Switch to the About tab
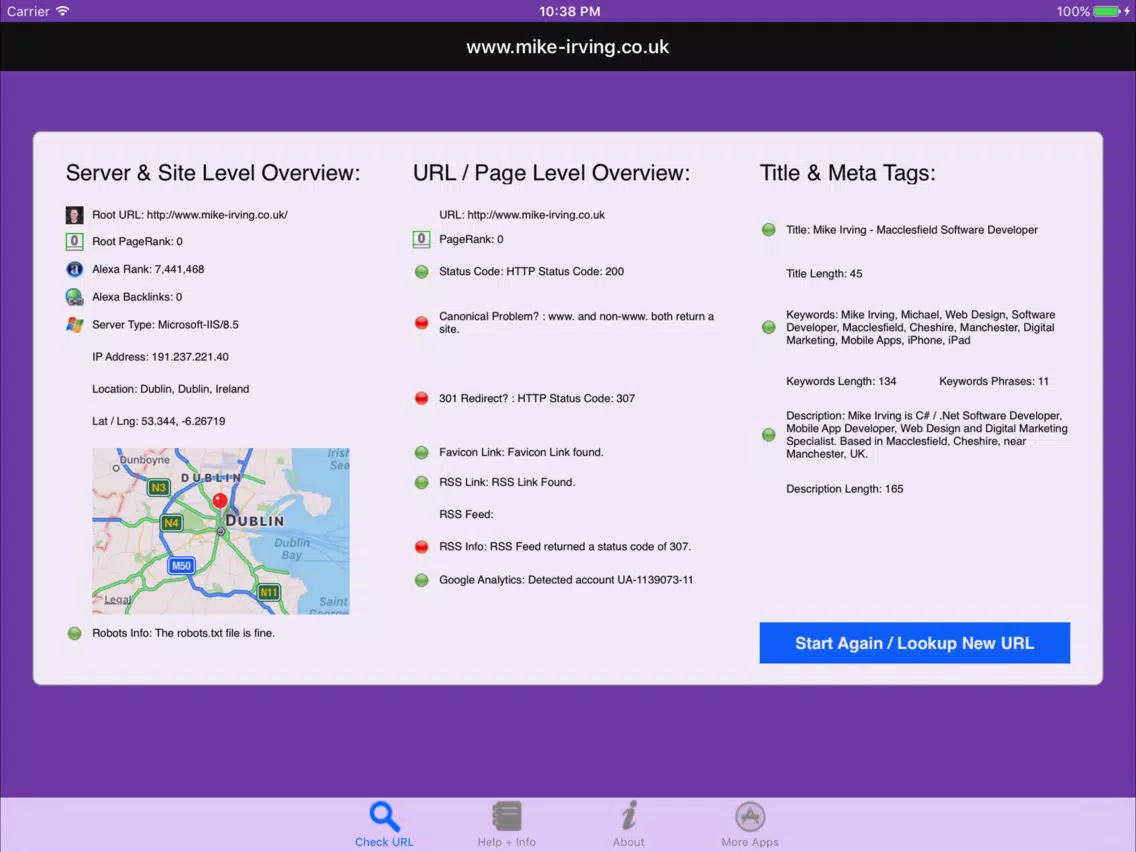1136x852 pixels. coord(628,824)
